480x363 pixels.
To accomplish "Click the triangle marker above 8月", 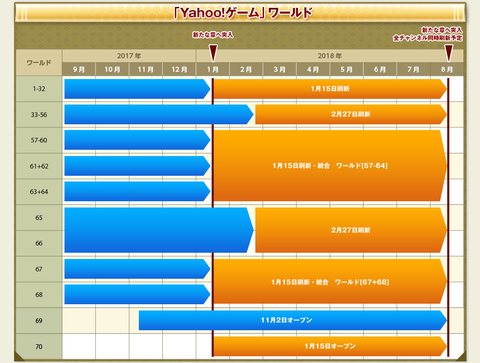I will [449, 53].
